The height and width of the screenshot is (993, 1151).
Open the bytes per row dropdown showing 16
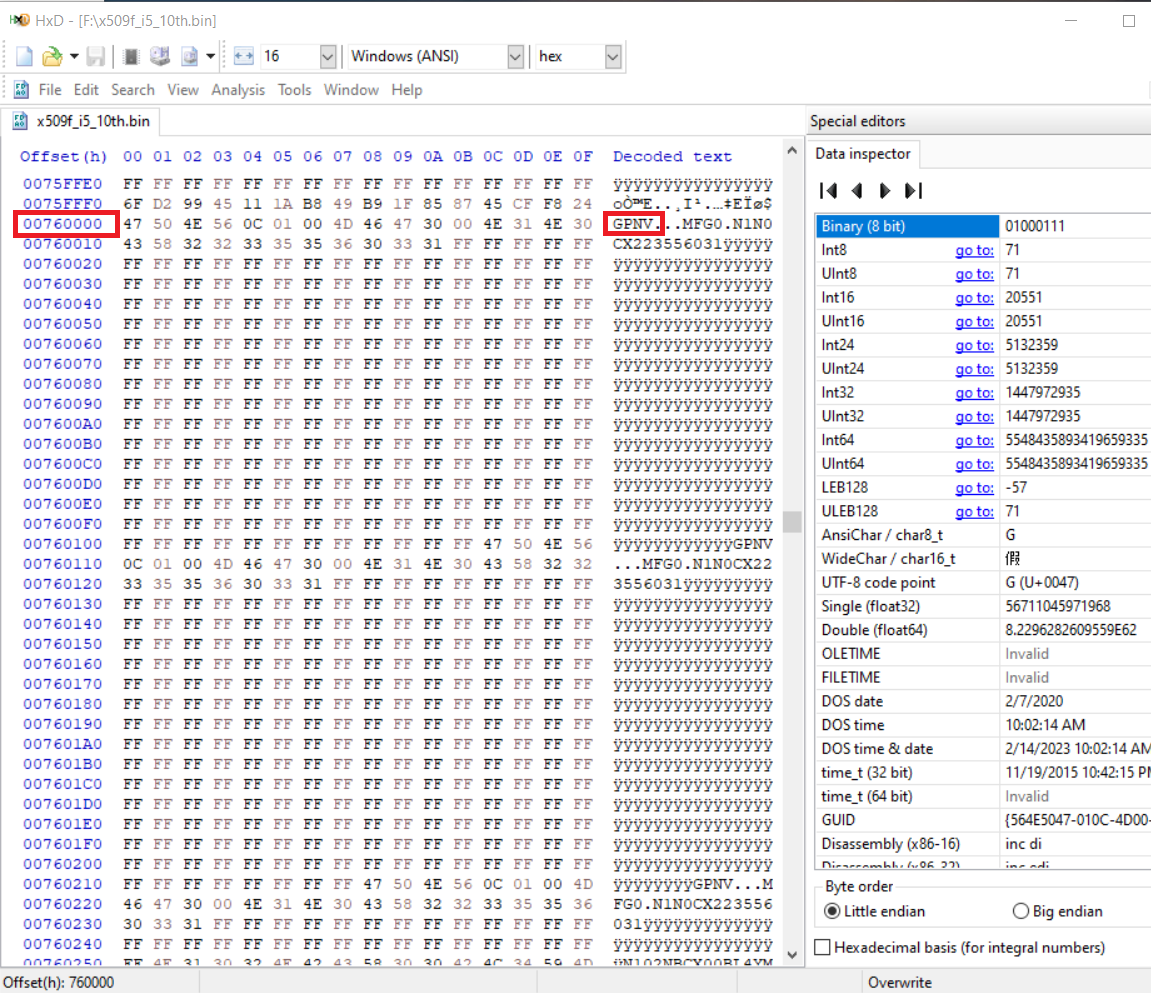pyautogui.click(x=326, y=57)
